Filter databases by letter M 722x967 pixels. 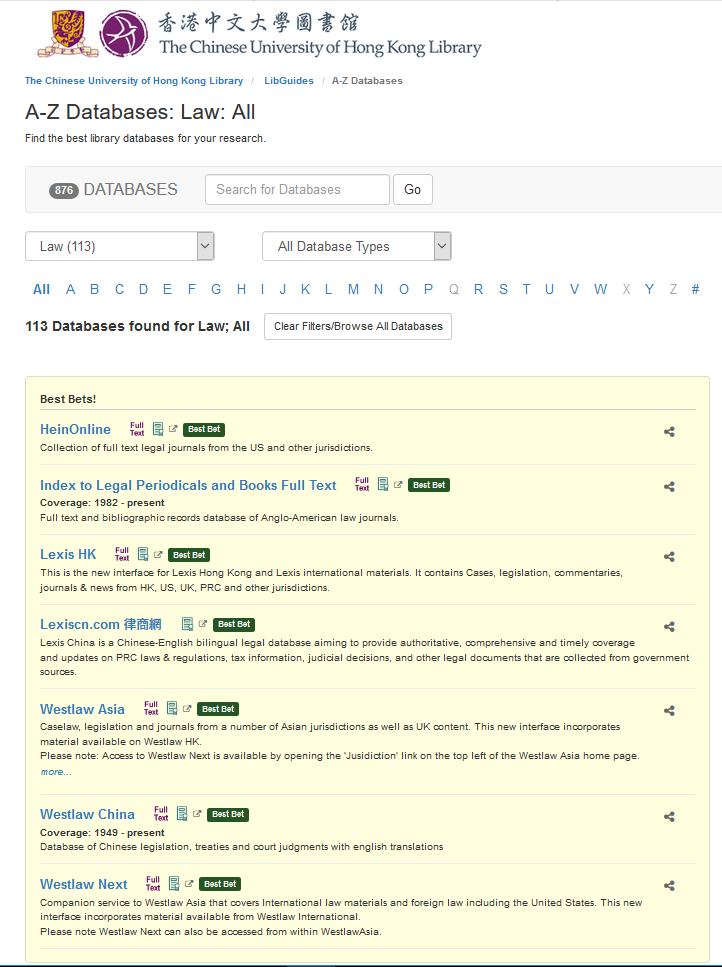pos(353,289)
